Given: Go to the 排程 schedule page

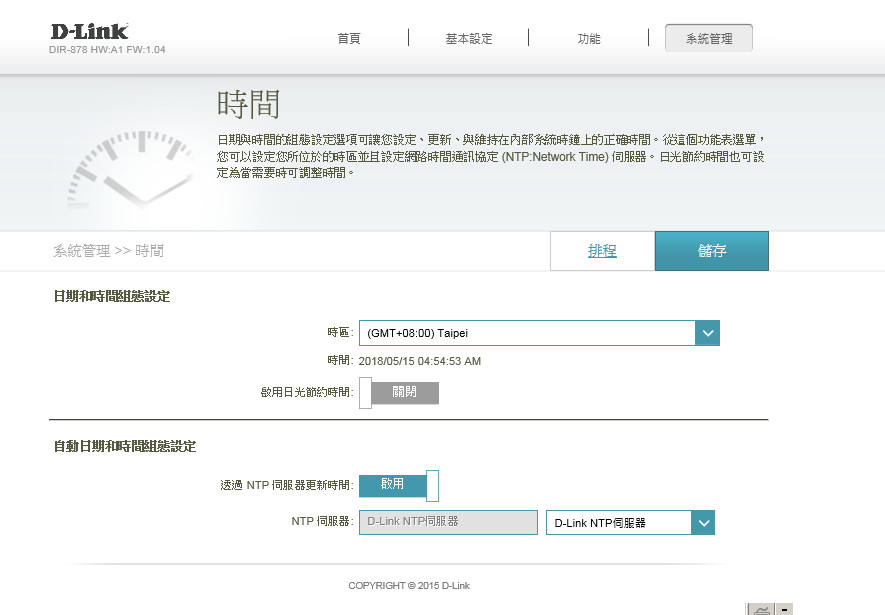Looking at the screenshot, I should tap(602, 251).
